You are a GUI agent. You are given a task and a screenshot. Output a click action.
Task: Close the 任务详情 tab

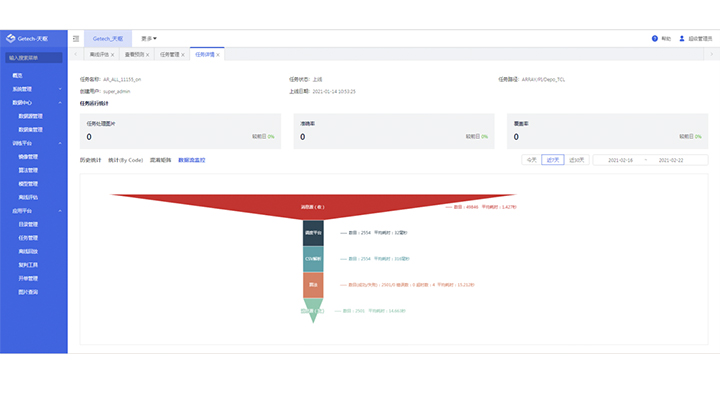(x=218, y=55)
